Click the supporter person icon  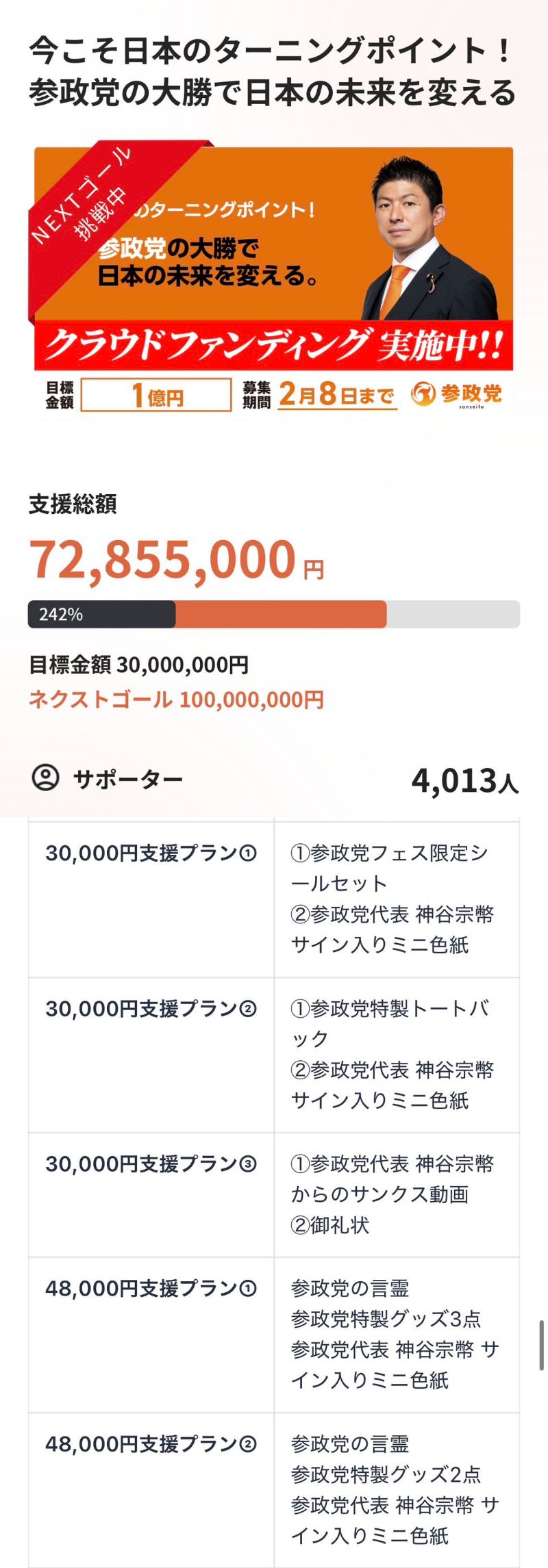tap(46, 777)
